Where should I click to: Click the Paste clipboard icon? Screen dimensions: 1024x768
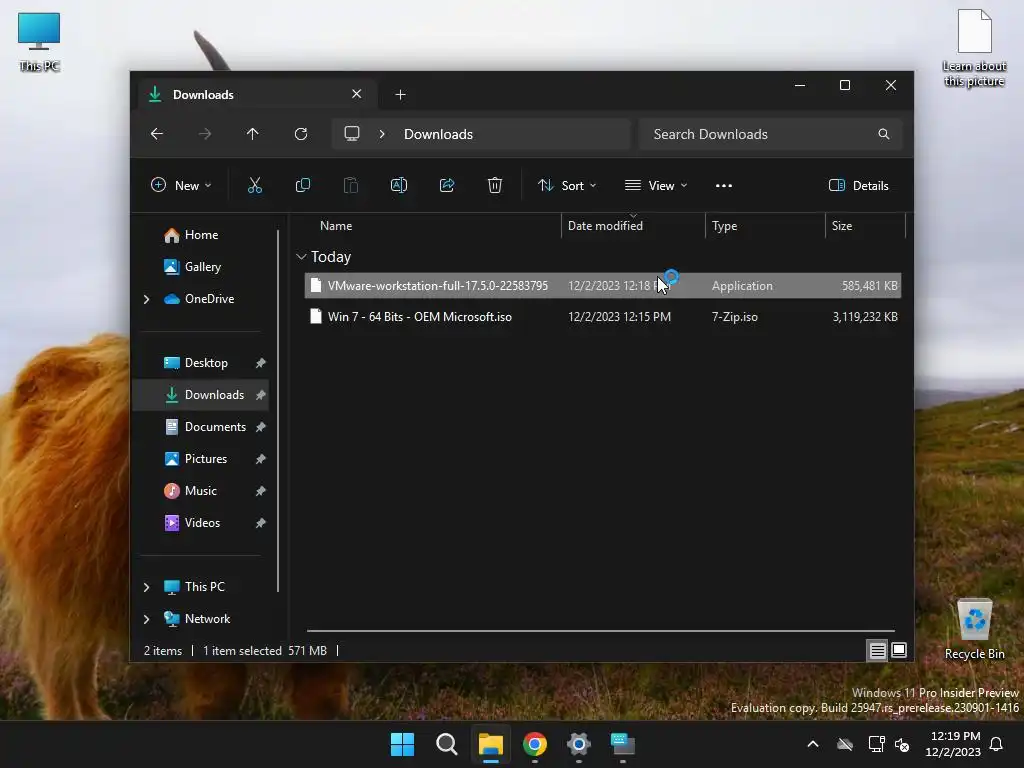(351, 185)
